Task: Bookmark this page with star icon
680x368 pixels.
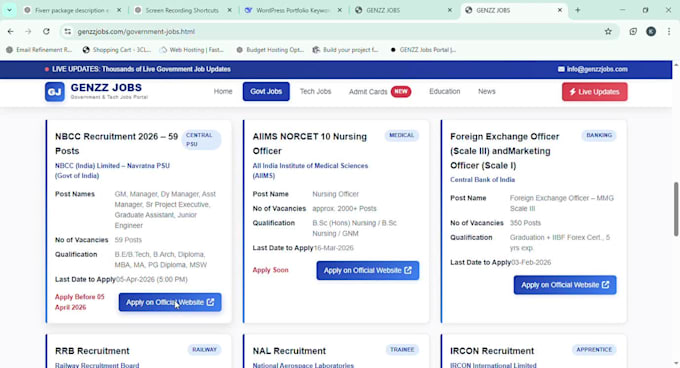Action: pos(608,32)
